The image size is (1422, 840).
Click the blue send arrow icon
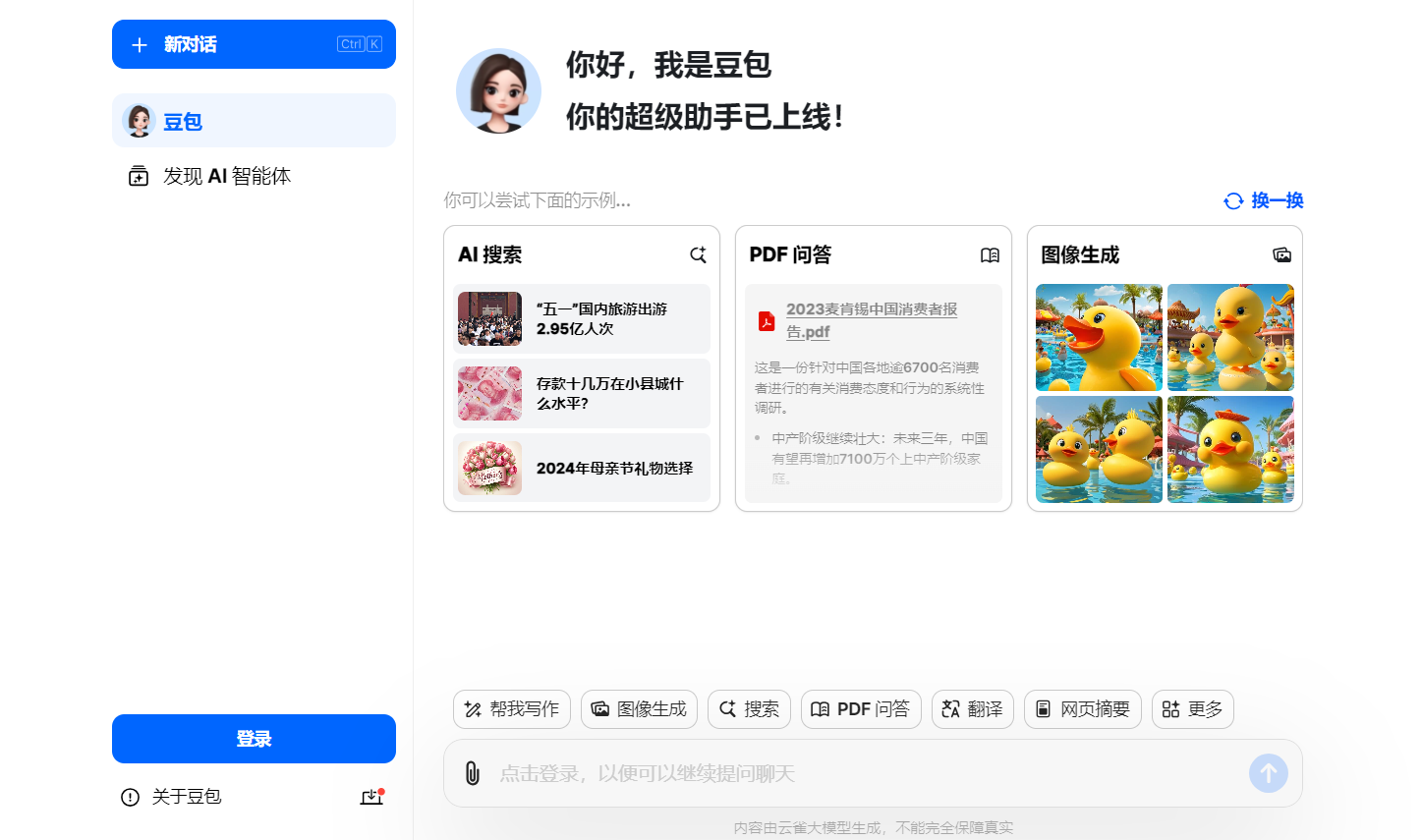1268,773
